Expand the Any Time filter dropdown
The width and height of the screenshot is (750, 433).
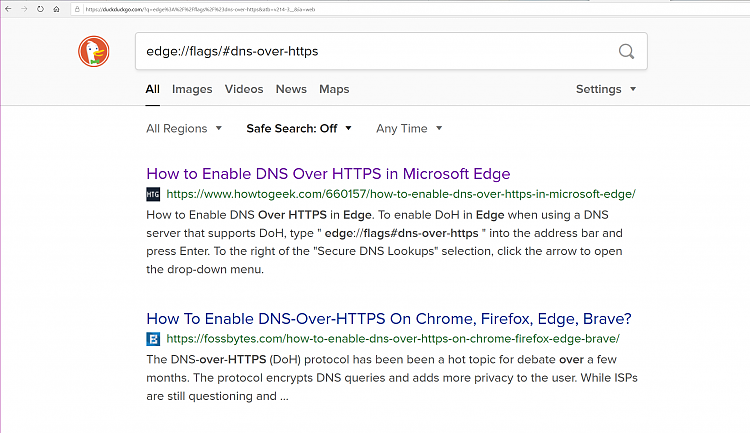409,128
